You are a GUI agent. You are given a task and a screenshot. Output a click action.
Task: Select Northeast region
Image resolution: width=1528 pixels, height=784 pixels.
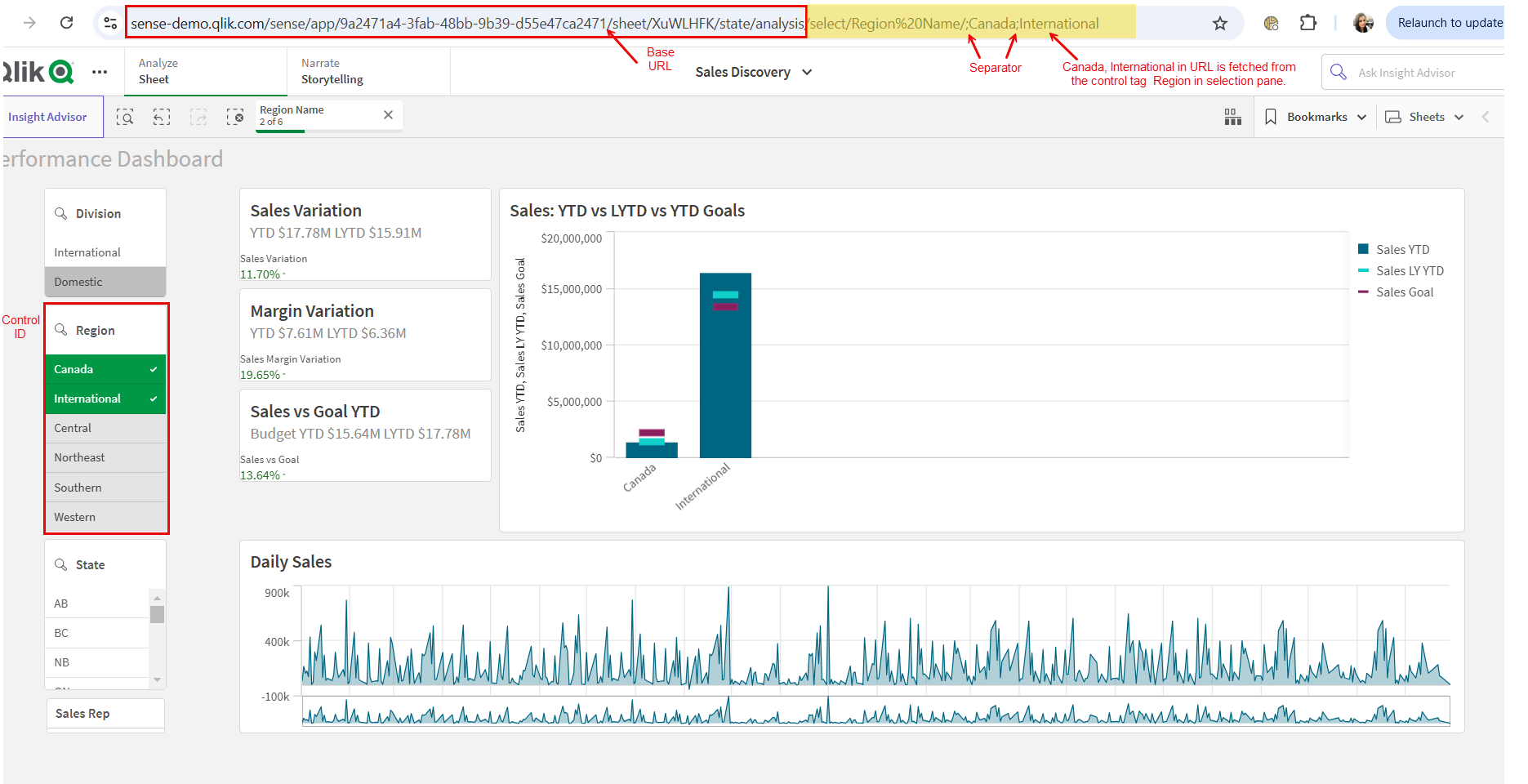105,457
